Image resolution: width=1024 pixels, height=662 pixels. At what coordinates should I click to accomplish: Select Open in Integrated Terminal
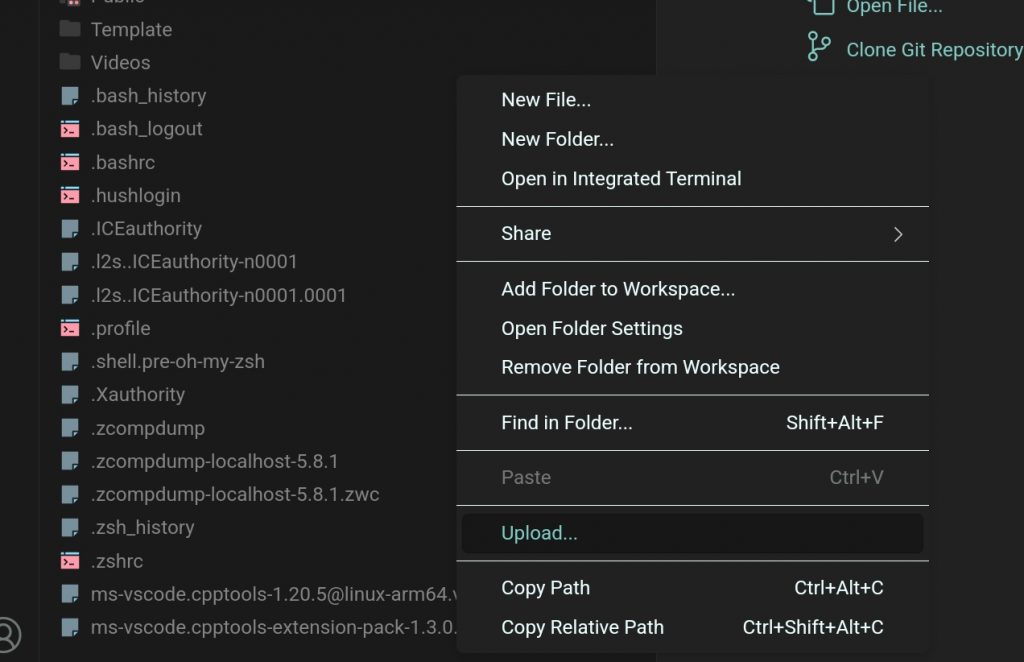[621, 179]
